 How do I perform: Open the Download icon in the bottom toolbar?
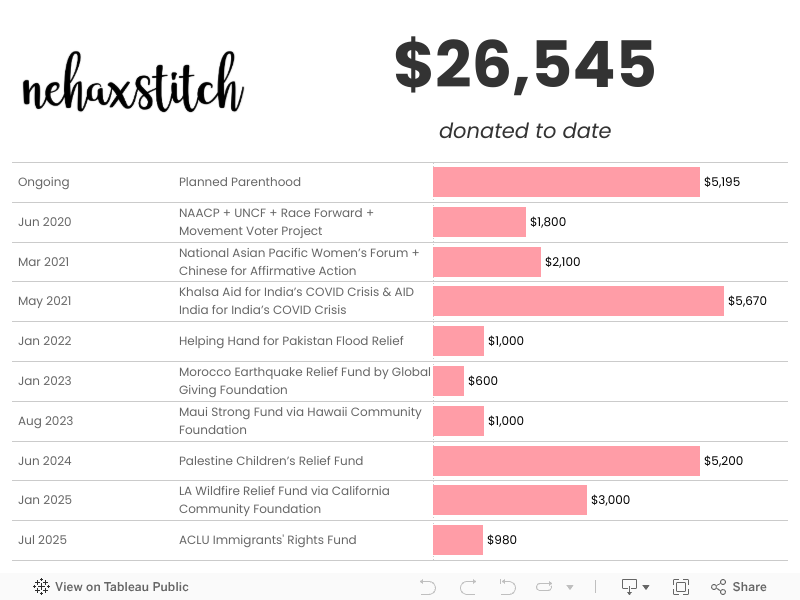(627, 587)
